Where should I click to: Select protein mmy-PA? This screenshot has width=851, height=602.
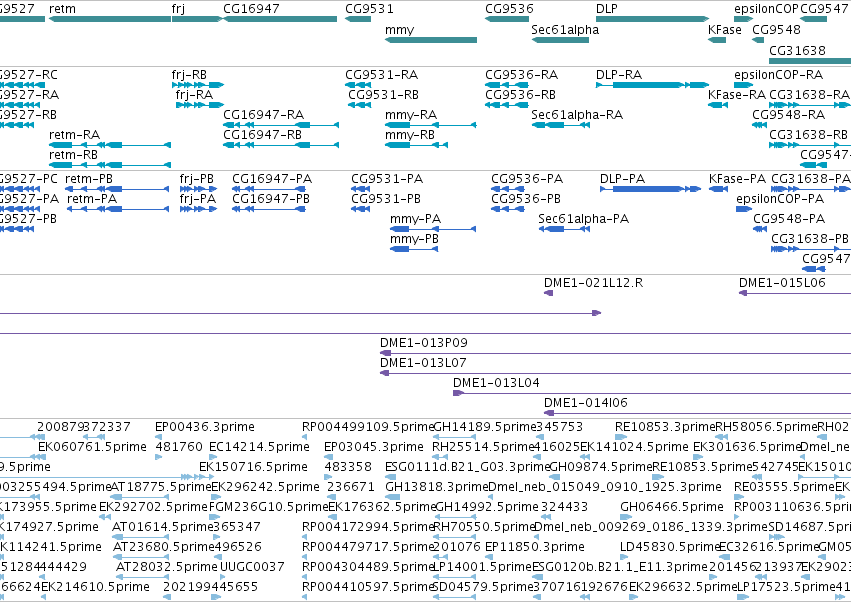click(433, 229)
